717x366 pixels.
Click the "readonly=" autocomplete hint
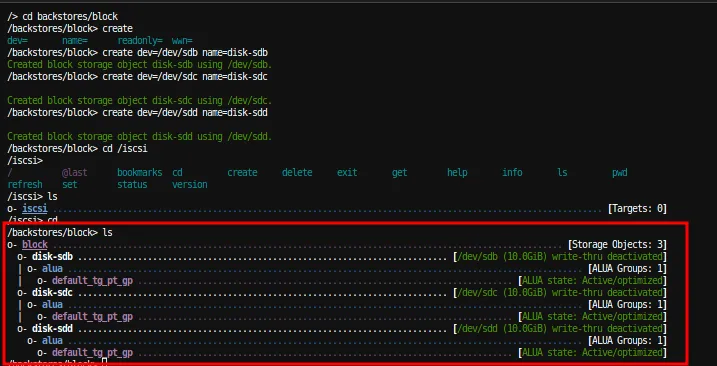140,41
